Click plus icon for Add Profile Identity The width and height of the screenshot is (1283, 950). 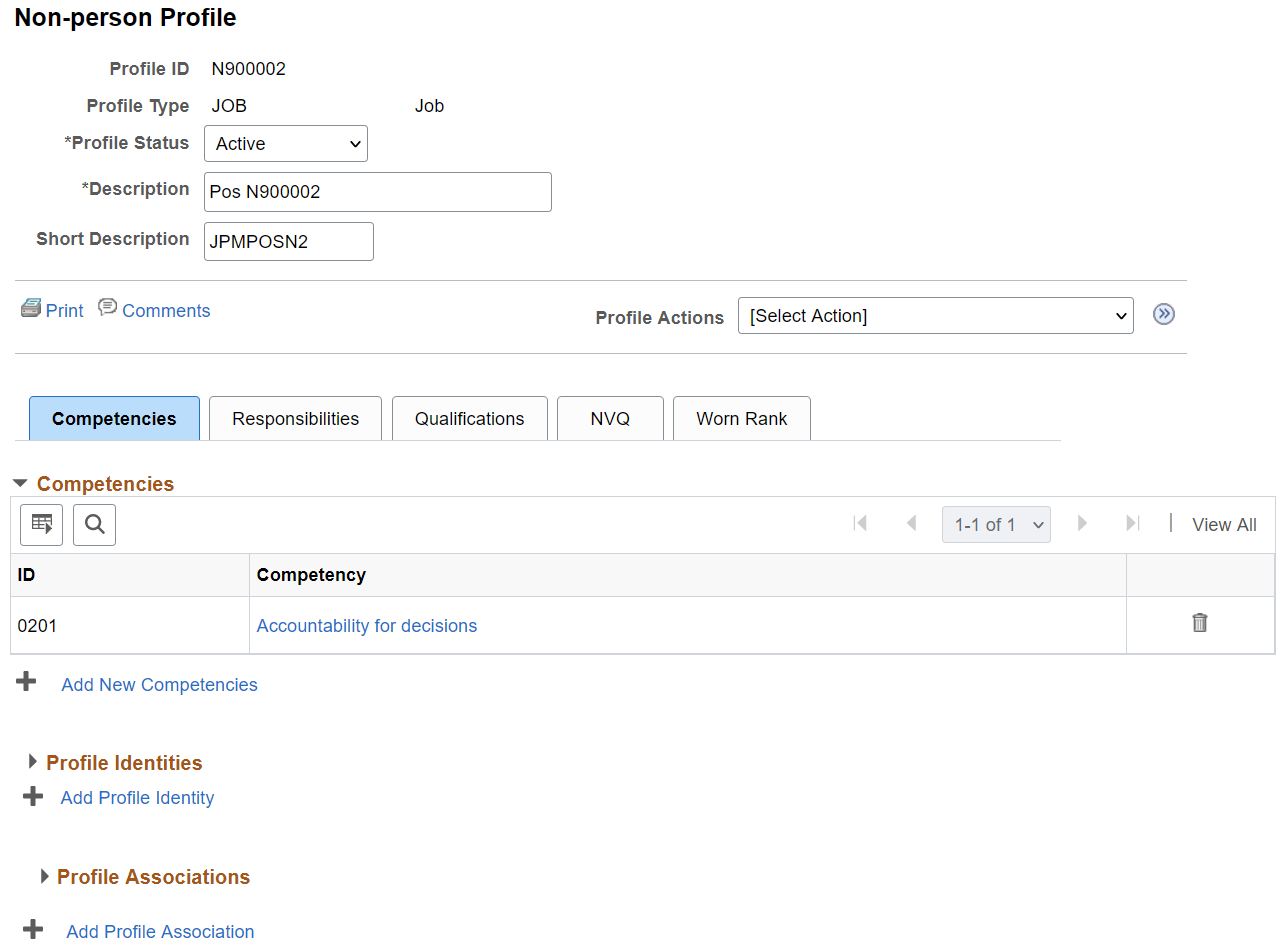point(33,796)
